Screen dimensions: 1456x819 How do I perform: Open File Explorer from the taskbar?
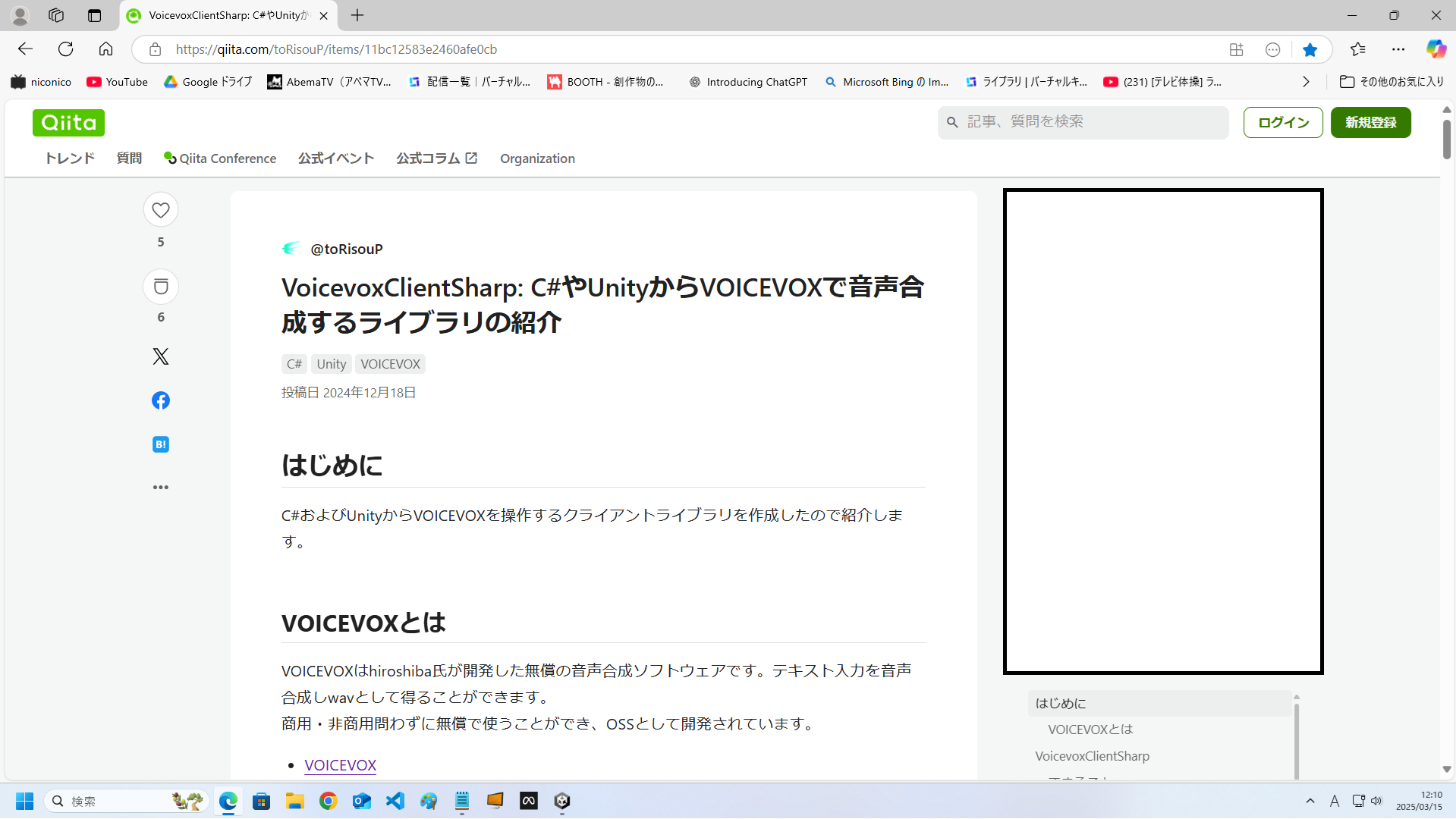tap(295, 801)
